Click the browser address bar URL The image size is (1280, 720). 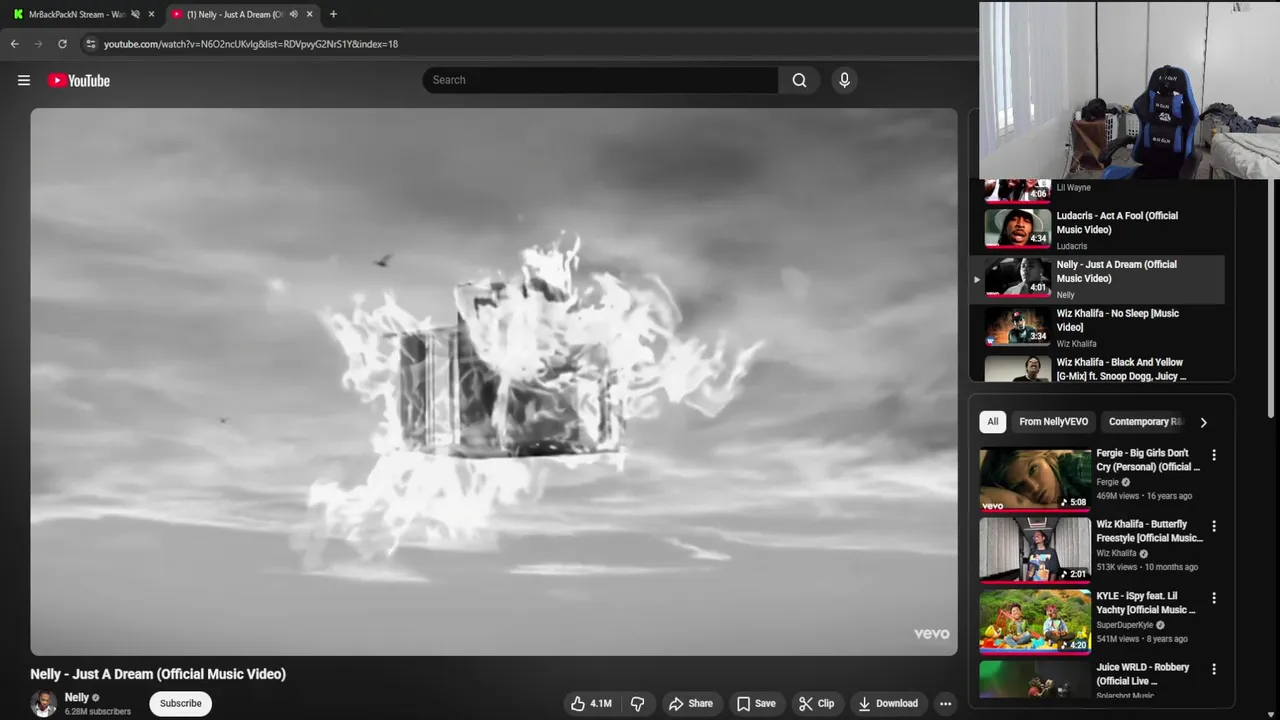click(x=251, y=44)
